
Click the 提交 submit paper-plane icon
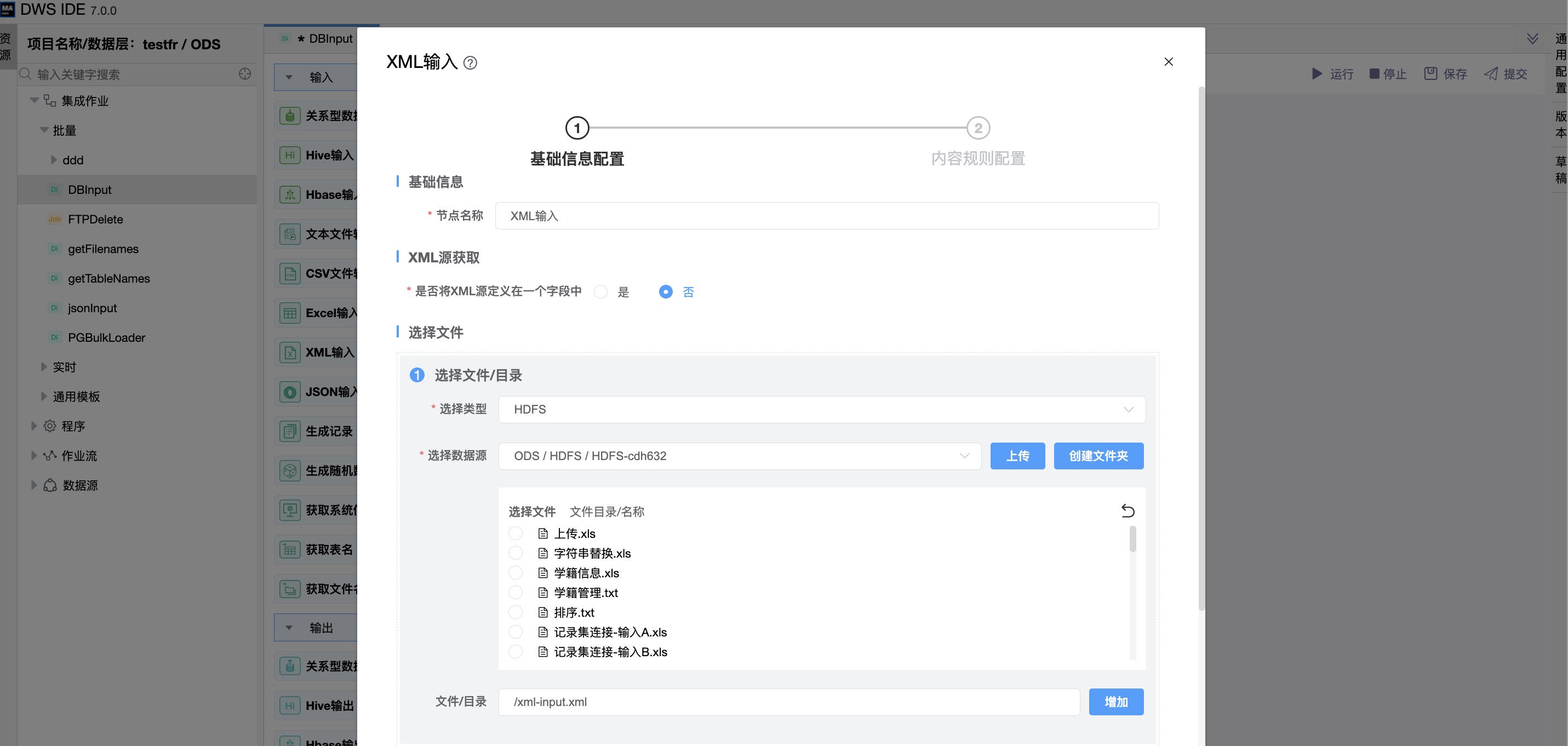tap(1491, 73)
